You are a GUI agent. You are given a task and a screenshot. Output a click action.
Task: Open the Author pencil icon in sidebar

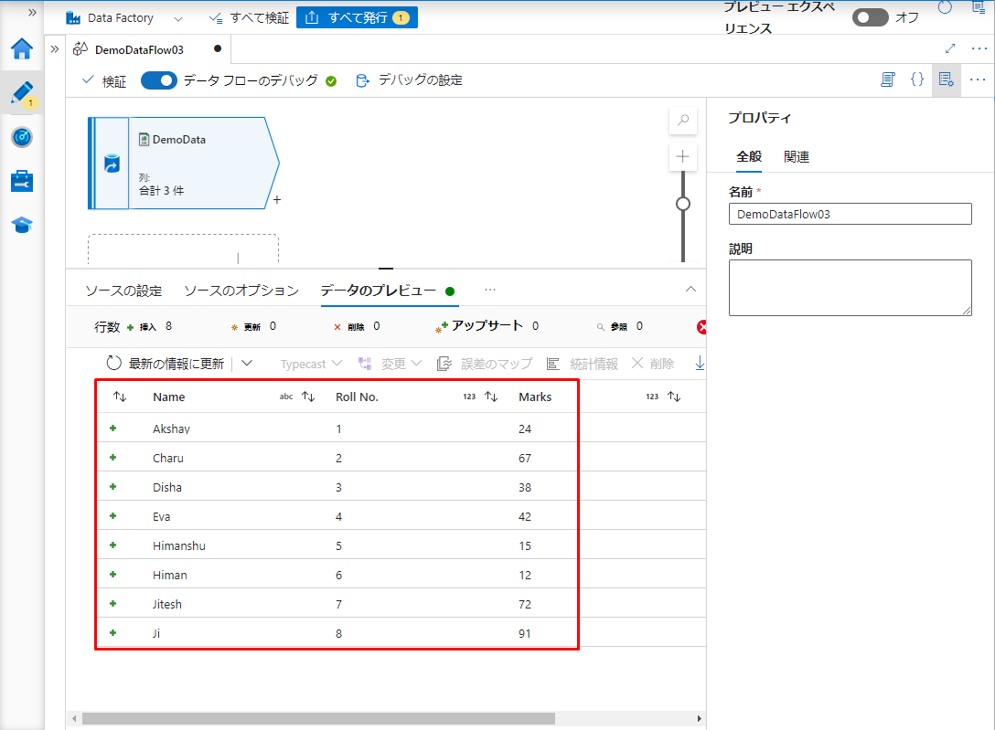(22, 94)
